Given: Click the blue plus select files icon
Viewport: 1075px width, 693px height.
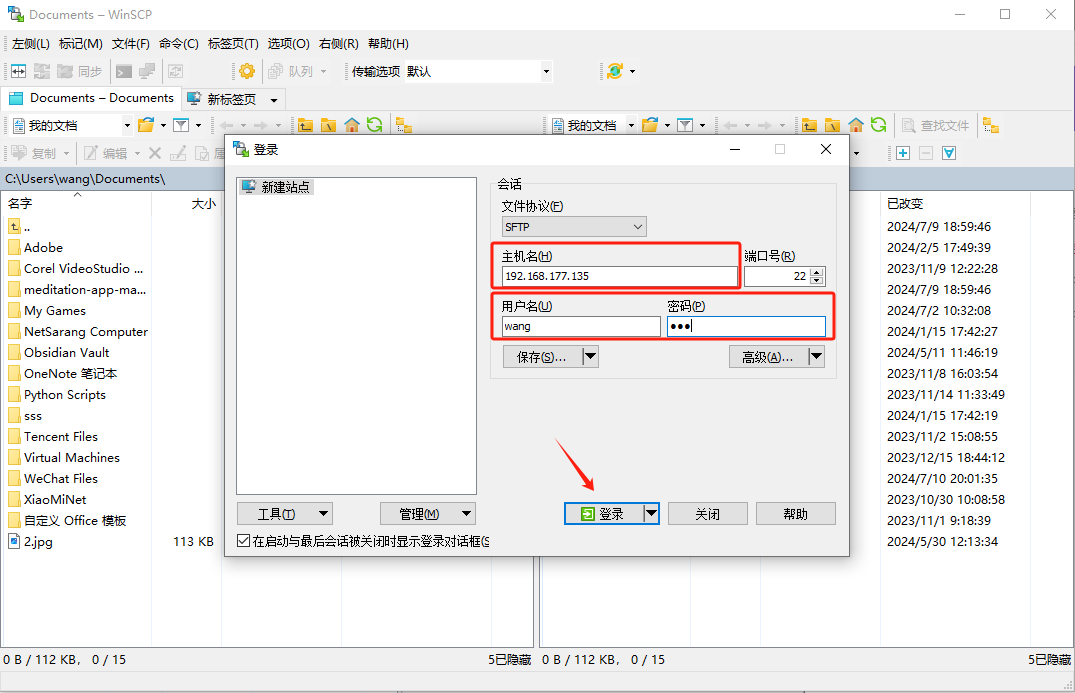Looking at the screenshot, I should click(x=903, y=154).
